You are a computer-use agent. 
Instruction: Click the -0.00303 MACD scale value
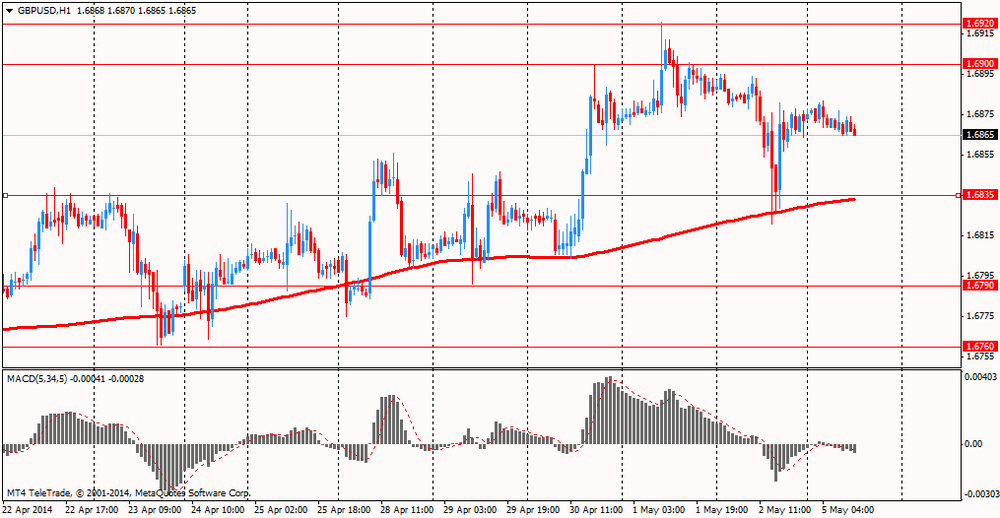click(x=981, y=494)
